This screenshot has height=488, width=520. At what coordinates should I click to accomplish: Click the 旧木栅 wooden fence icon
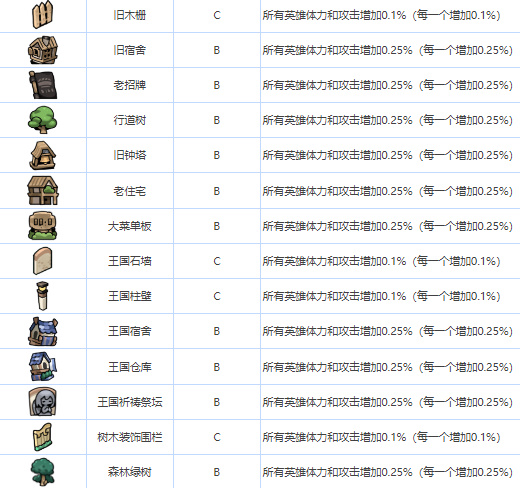[42, 15]
